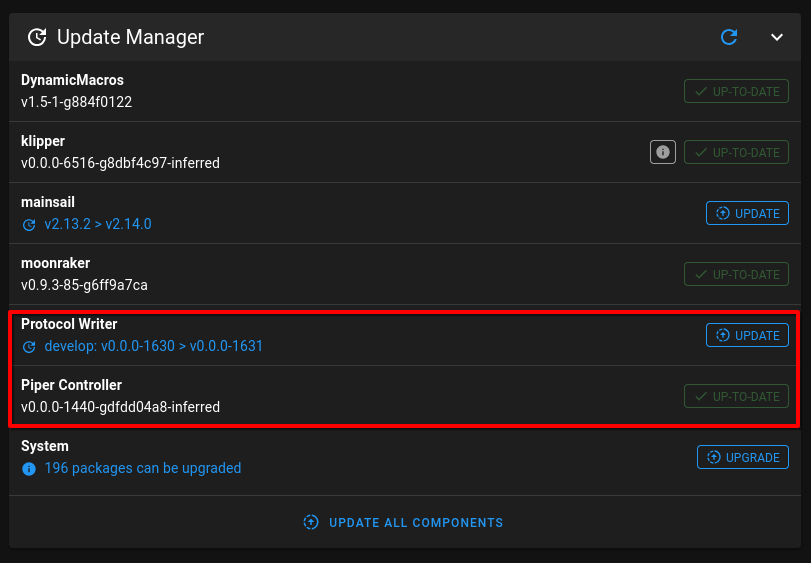Screen dimensions: 811x563
Task: Click the refresh updates icon in header
Action: (729, 37)
